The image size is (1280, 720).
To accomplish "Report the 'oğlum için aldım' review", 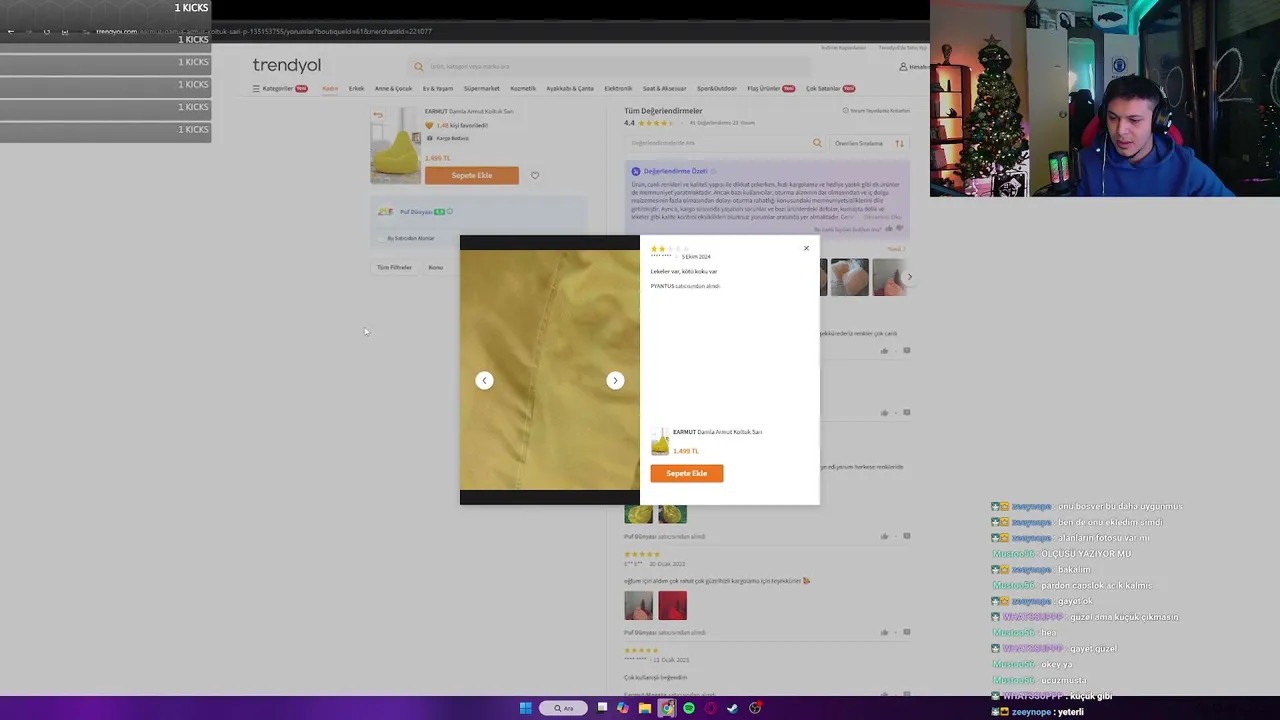I will tap(907, 633).
